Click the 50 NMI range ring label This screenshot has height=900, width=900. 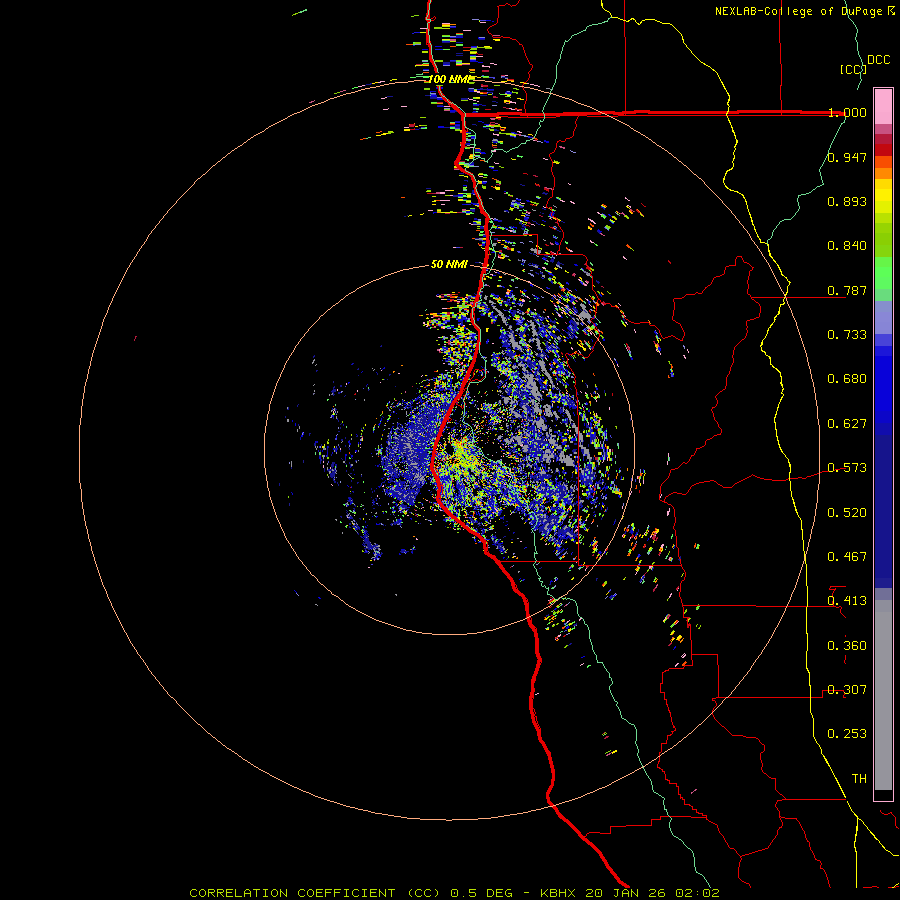(449, 265)
